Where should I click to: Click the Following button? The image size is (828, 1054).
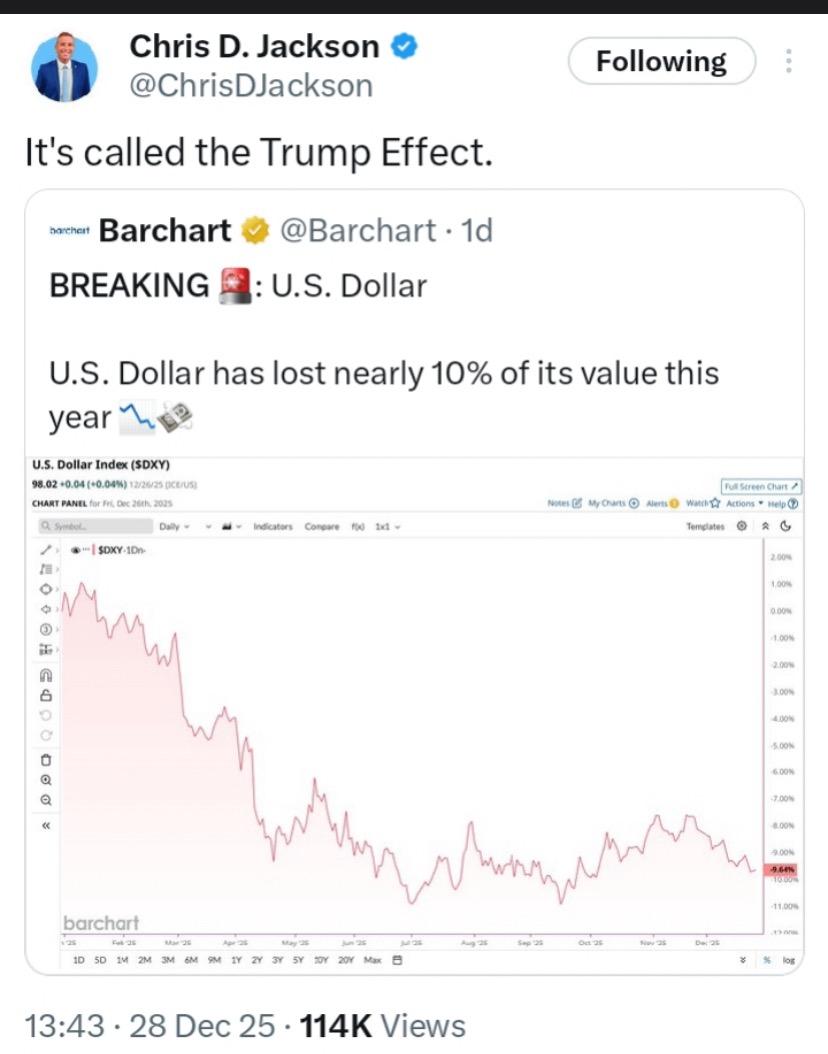point(661,62)
